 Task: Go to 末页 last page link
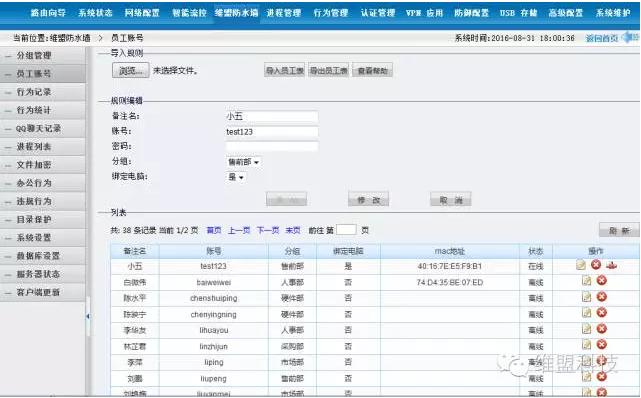click(293, 230)
